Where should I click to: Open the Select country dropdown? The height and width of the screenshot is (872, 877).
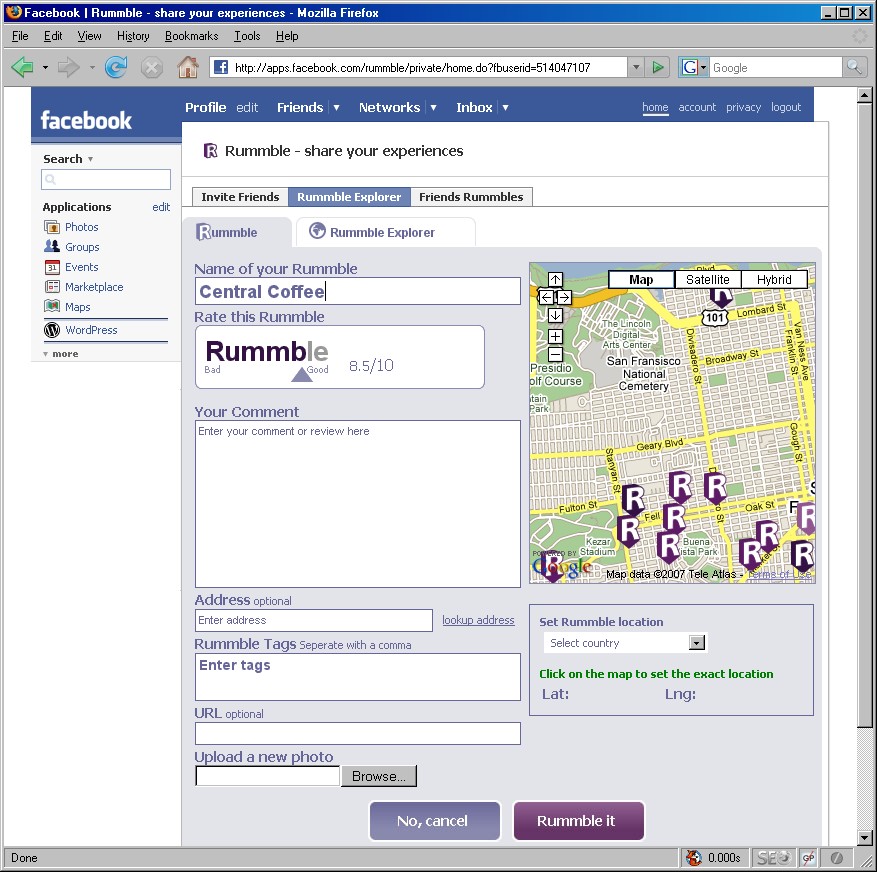tap(625, 643)
